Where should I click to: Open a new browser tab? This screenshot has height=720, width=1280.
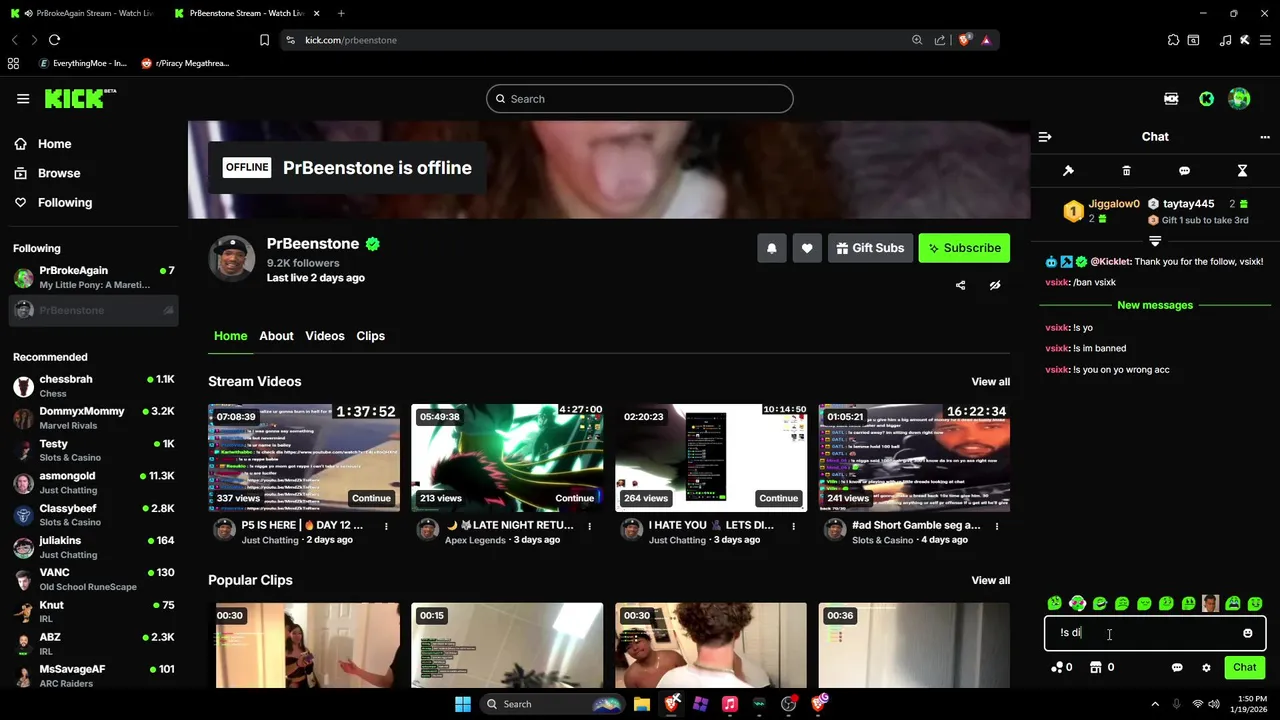[x=341, y=13]
